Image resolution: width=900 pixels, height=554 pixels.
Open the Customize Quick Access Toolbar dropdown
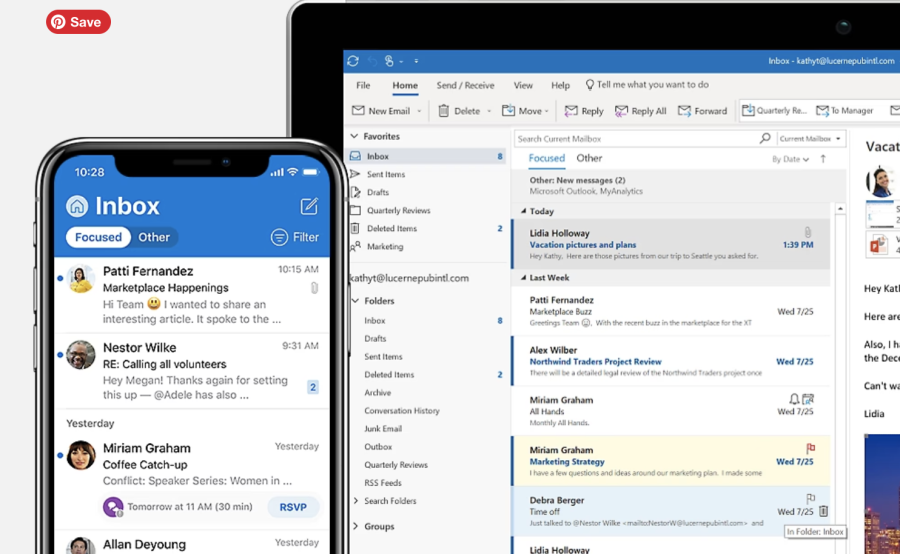tap(416, 61)
